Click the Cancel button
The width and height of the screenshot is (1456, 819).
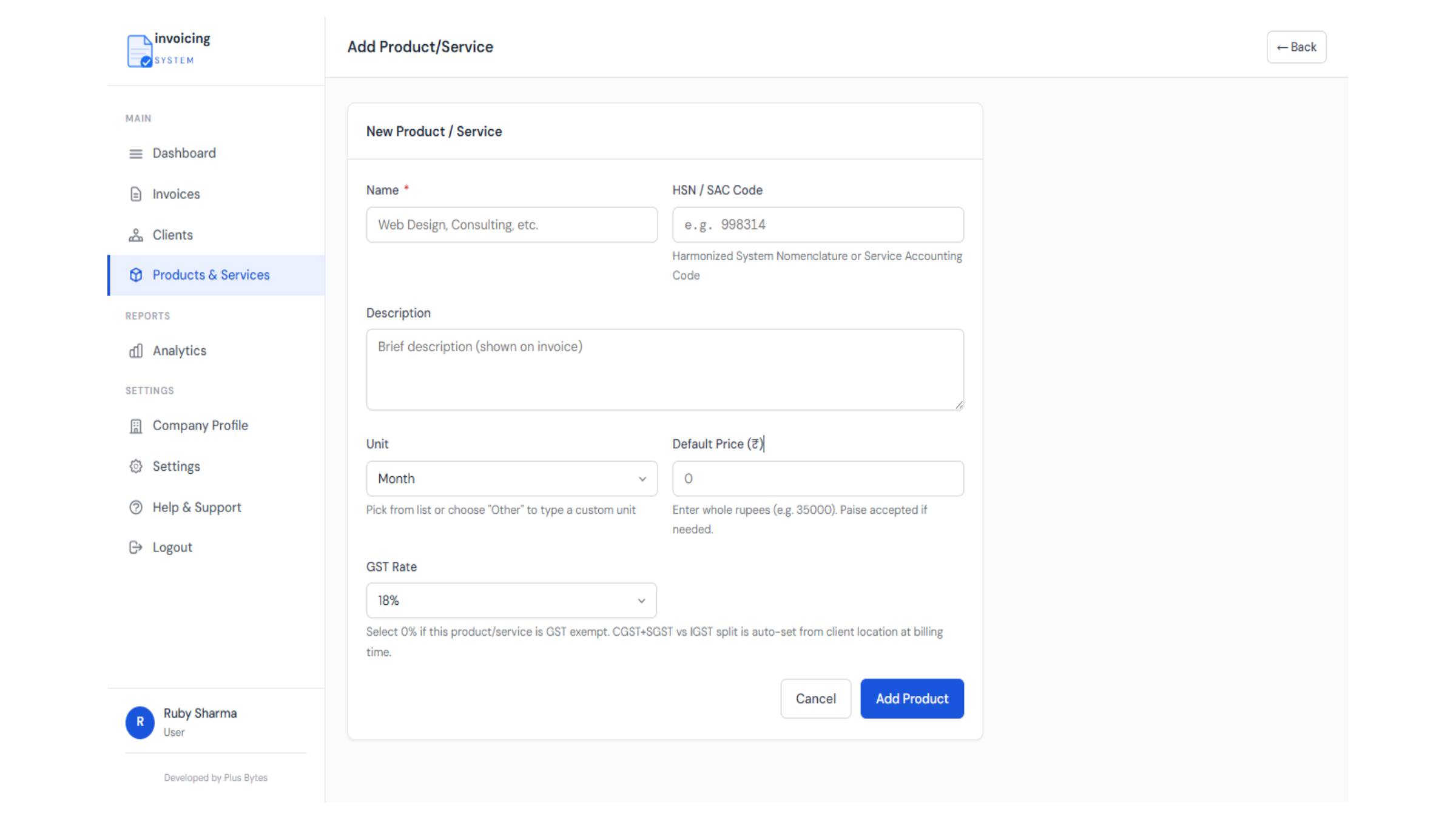[816, 699]
